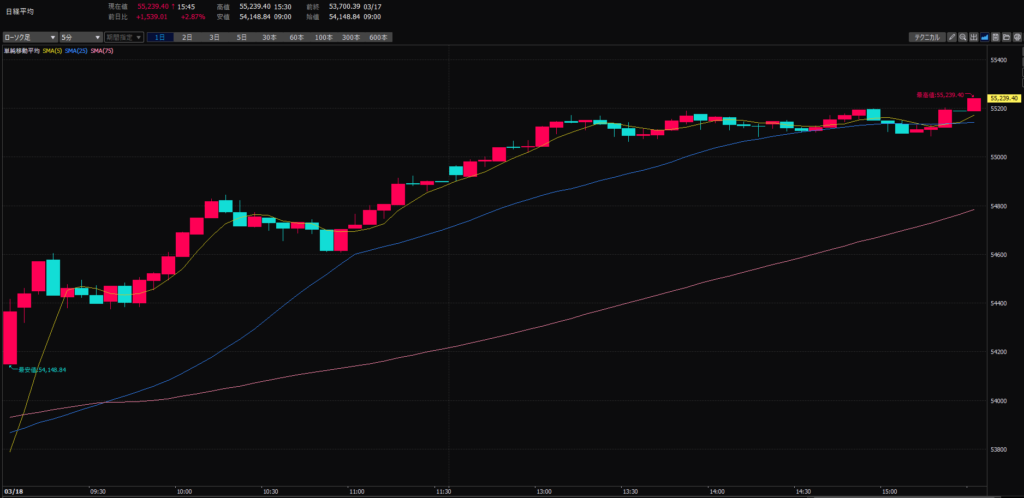Screen dimensions: 1024x498
Task: Click the rightmost toolbar settings icon
Action: click(x=1016, y=37)
